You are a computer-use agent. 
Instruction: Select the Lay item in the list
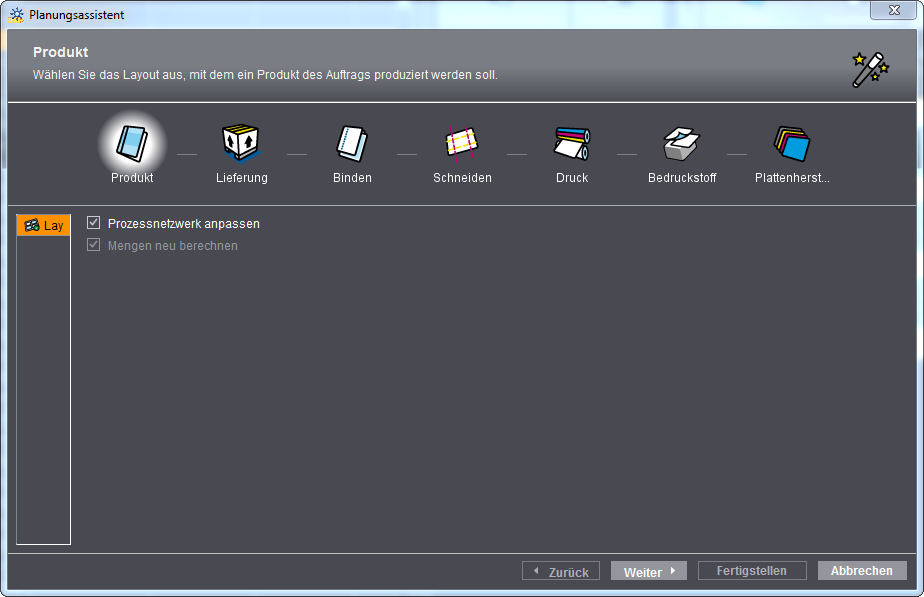[x=44, y=225]
